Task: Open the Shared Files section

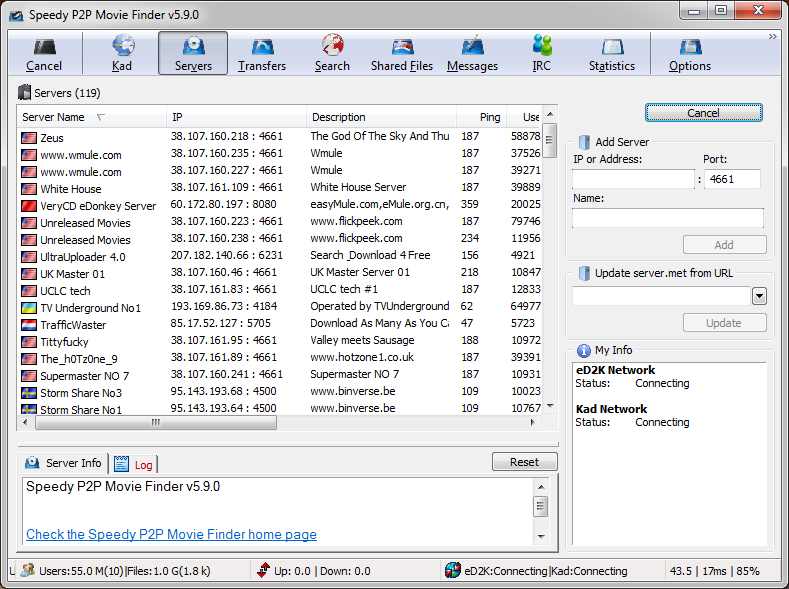Action: click(x=402, y=53)
